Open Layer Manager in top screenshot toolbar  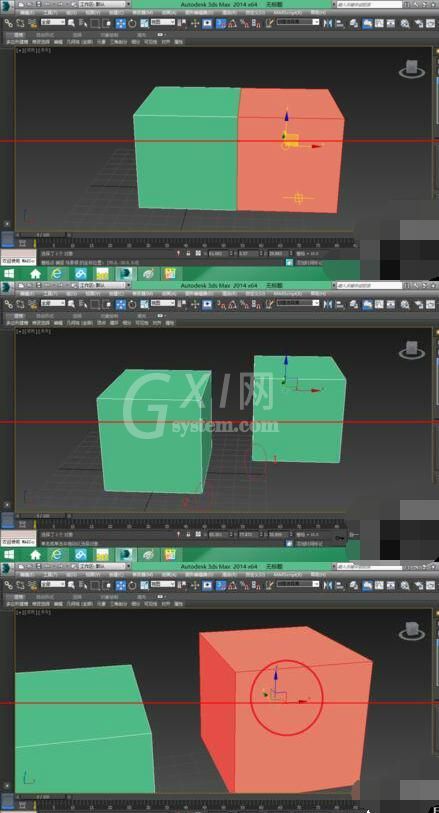click(x=354, y=23)
